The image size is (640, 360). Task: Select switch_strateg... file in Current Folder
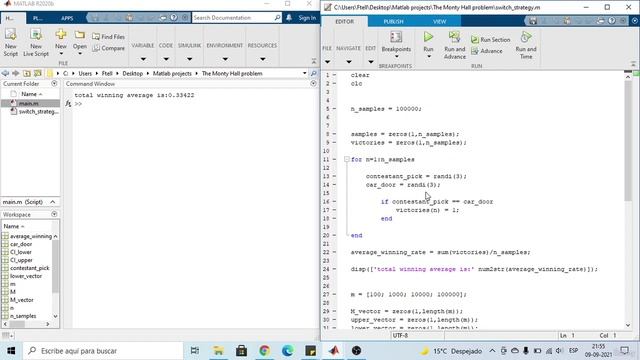[x=35, y=111]
